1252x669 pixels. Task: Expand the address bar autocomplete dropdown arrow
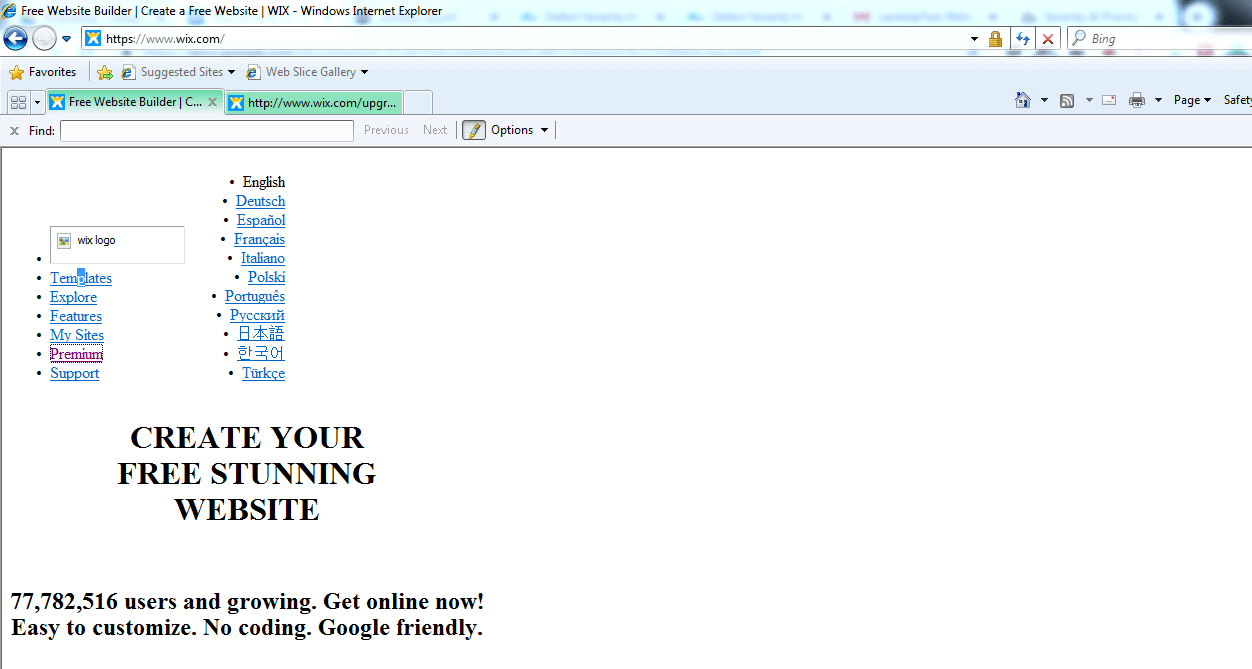(975, 39)
